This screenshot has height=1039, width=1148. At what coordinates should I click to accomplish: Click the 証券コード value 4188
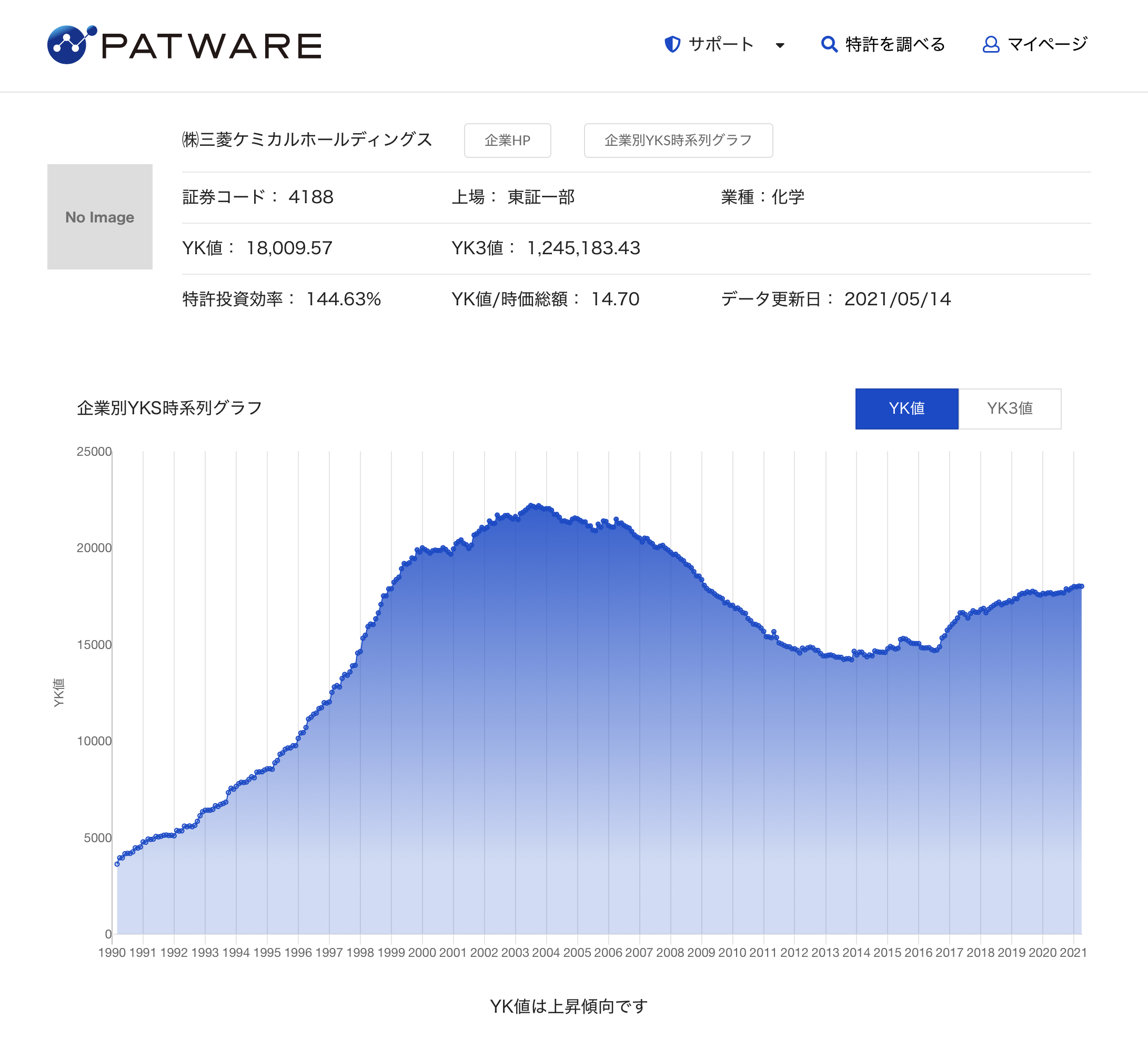coord(311,197)
